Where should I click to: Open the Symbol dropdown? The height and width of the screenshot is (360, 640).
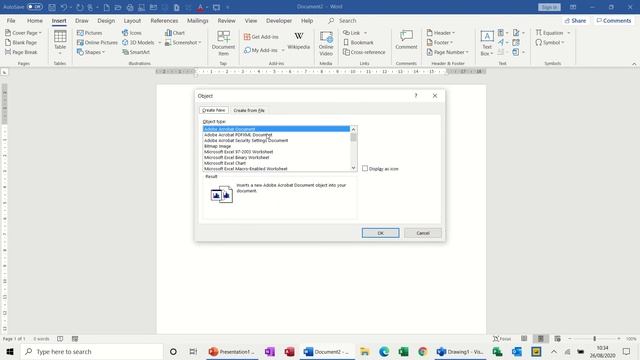coord(550,42)
